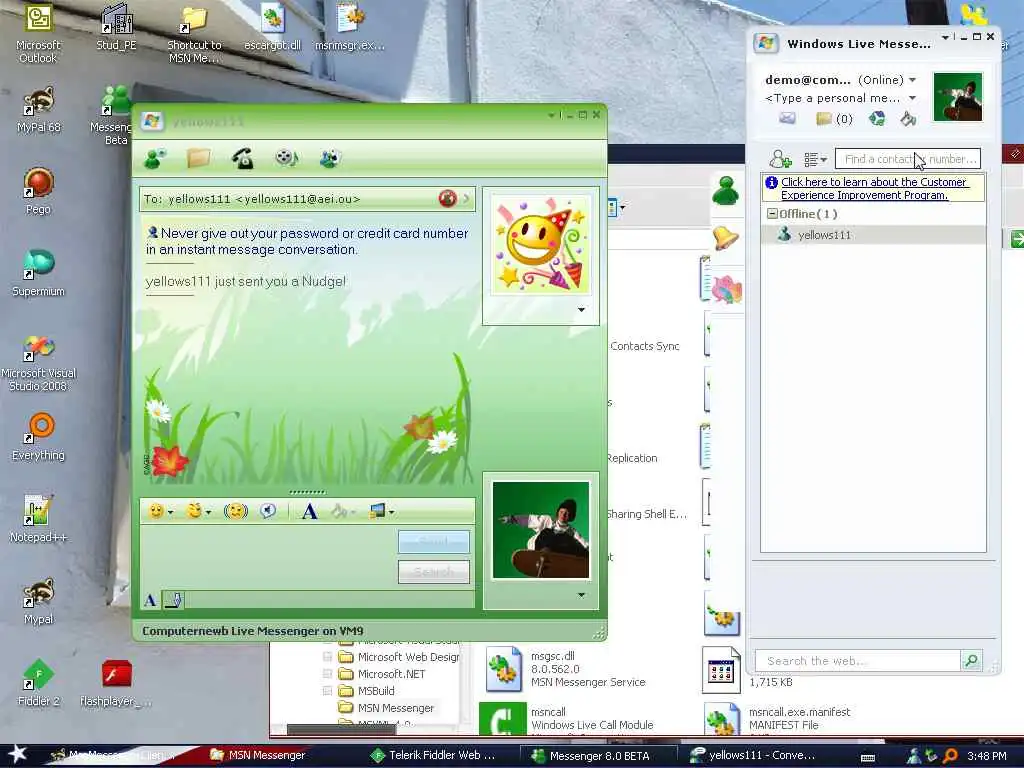Start a call with the telephone icon
The width and height of the screenshot is (1024, 768).
click(x=243, y=158)
